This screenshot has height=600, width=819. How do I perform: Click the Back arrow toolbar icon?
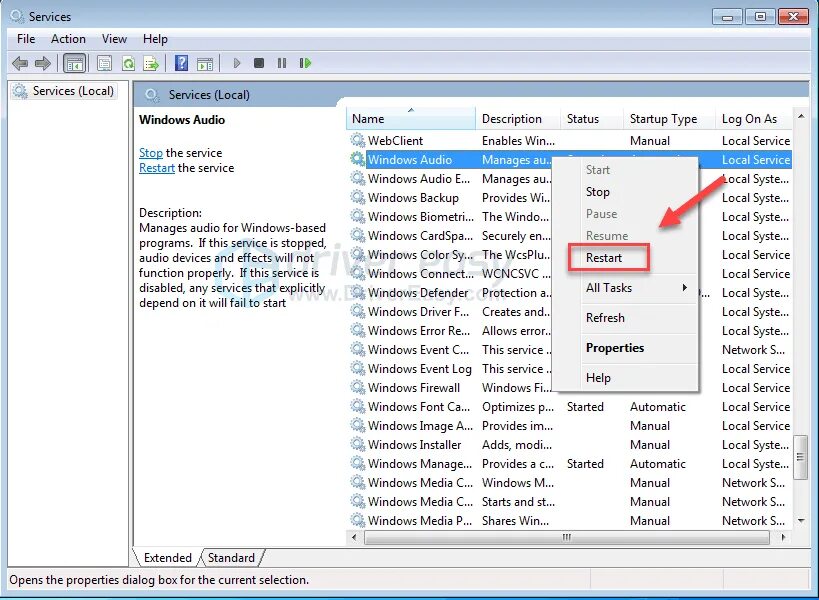point(20,64)
